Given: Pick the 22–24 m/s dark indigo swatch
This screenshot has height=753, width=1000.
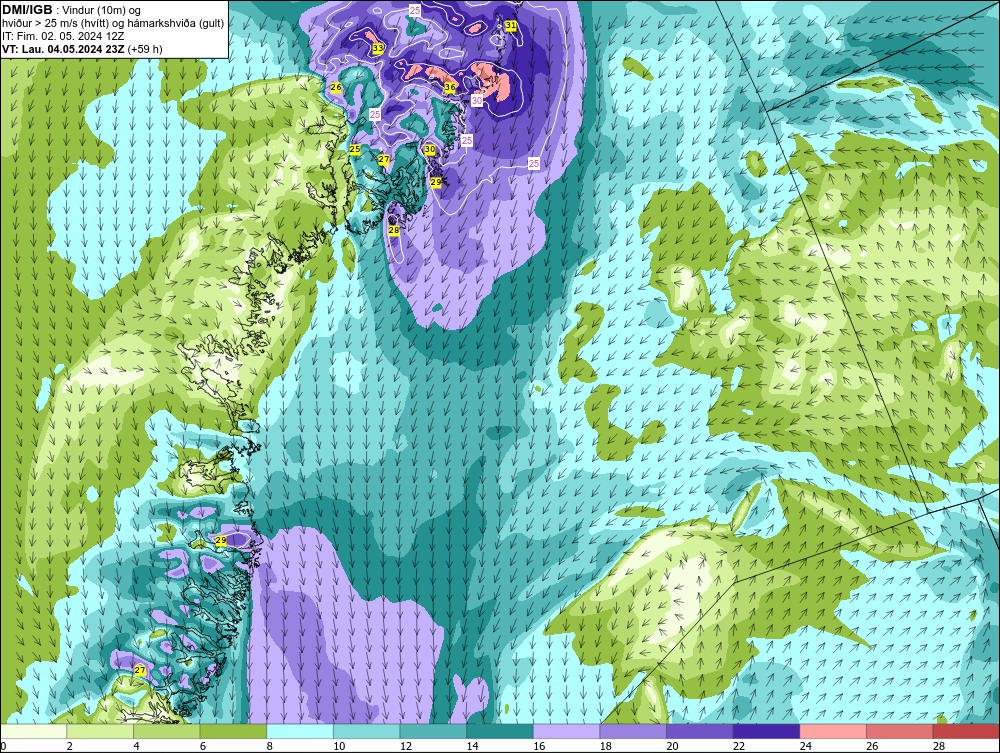Looking at the screenshot, I should tap(767, 731).
